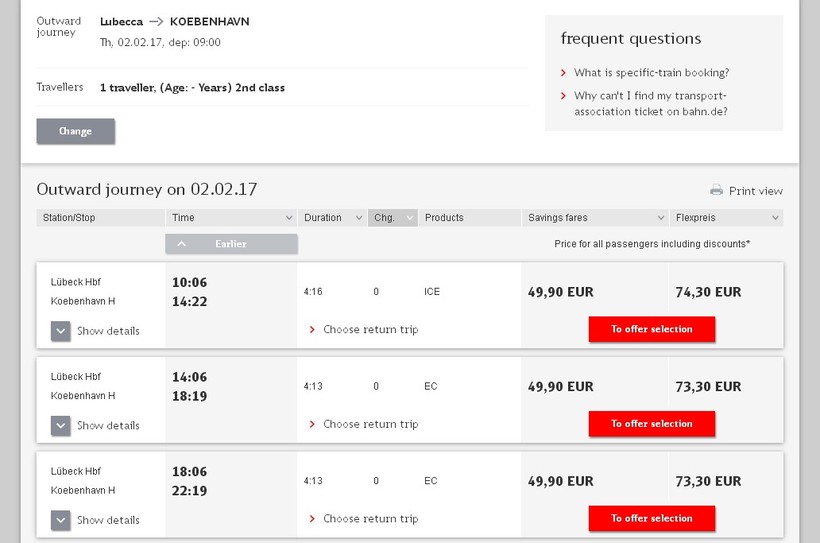The image size is (820, 543).
Task: Sort results by Savings fares column
Action: [595, 217]
